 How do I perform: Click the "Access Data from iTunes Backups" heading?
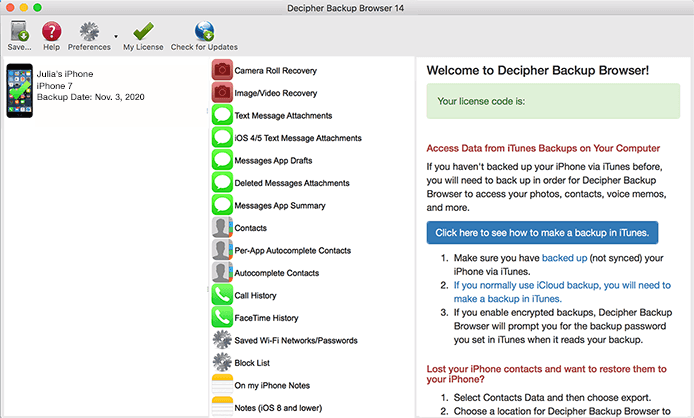point(543,148)
